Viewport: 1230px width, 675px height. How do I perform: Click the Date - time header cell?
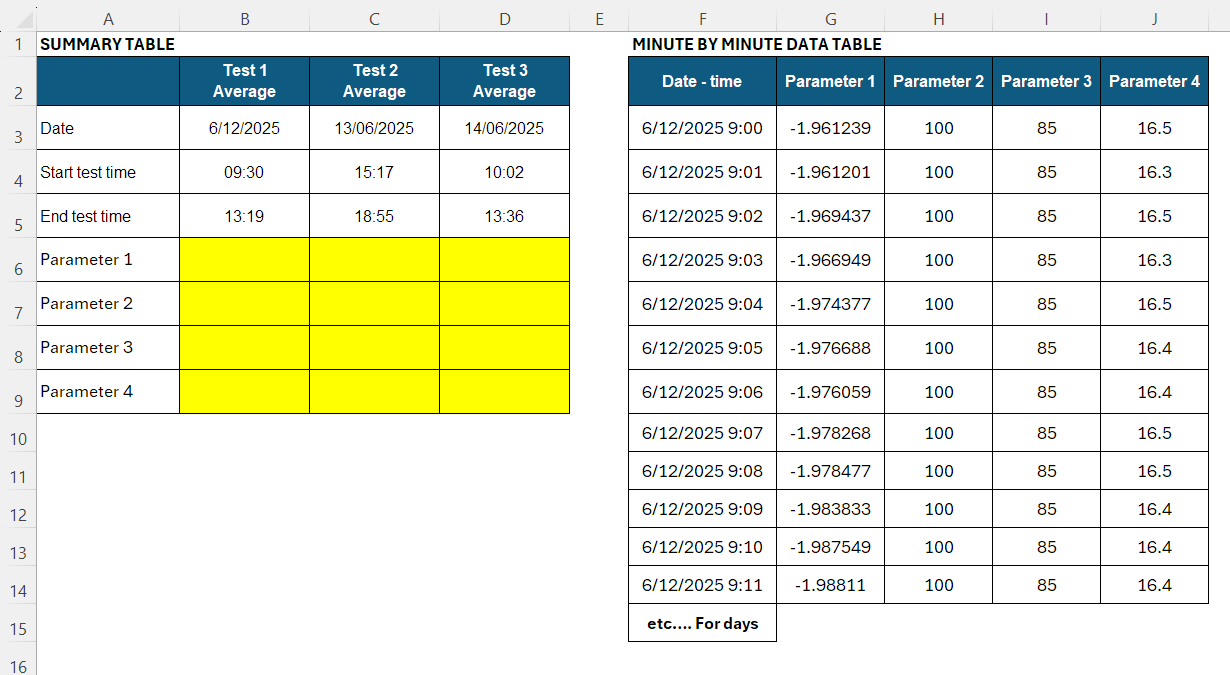tap(702, 81)
